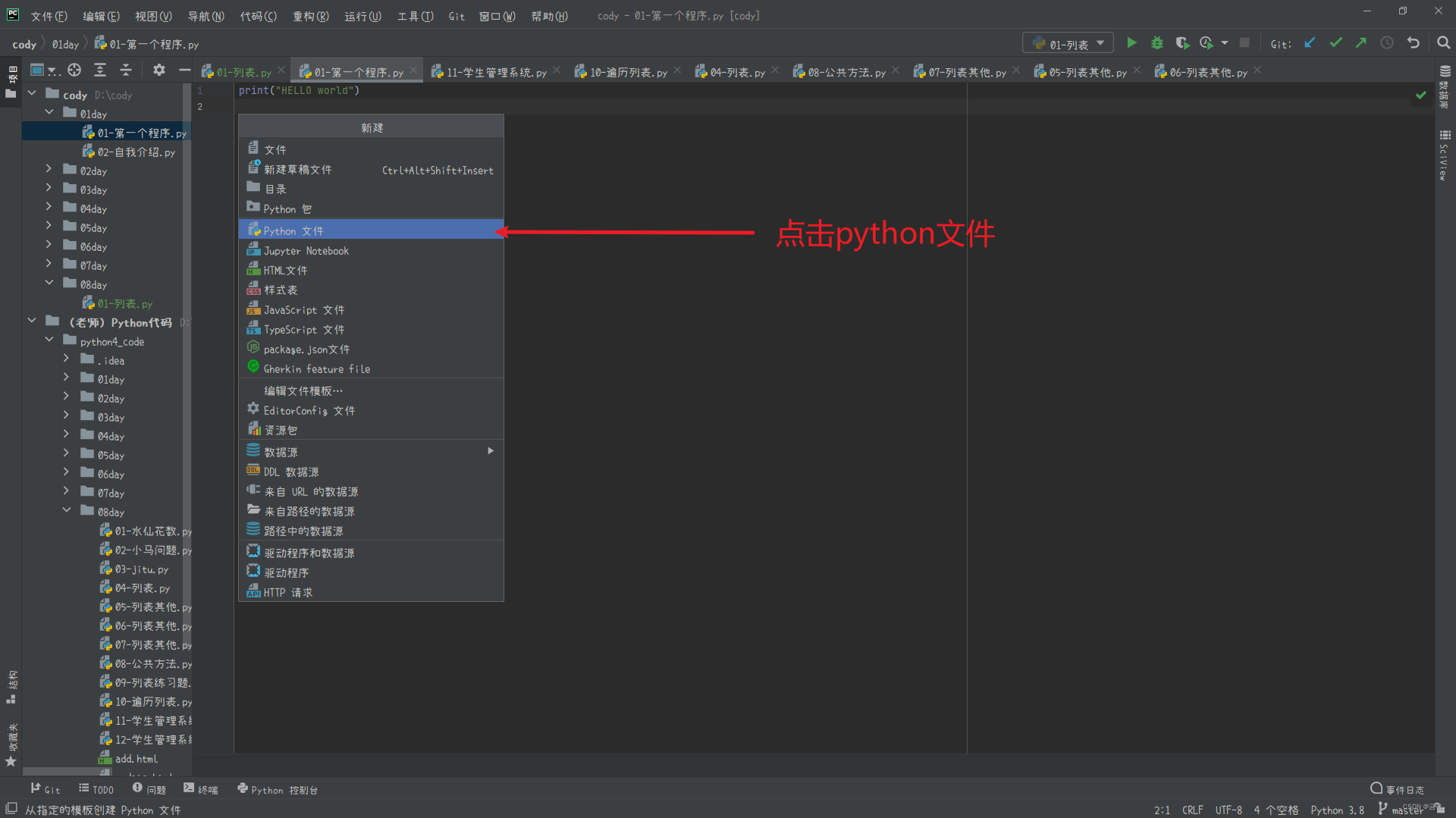This screenshot has width=1456, height=818.
Task: Open the TODO tool window
Action: pos(96,789)
